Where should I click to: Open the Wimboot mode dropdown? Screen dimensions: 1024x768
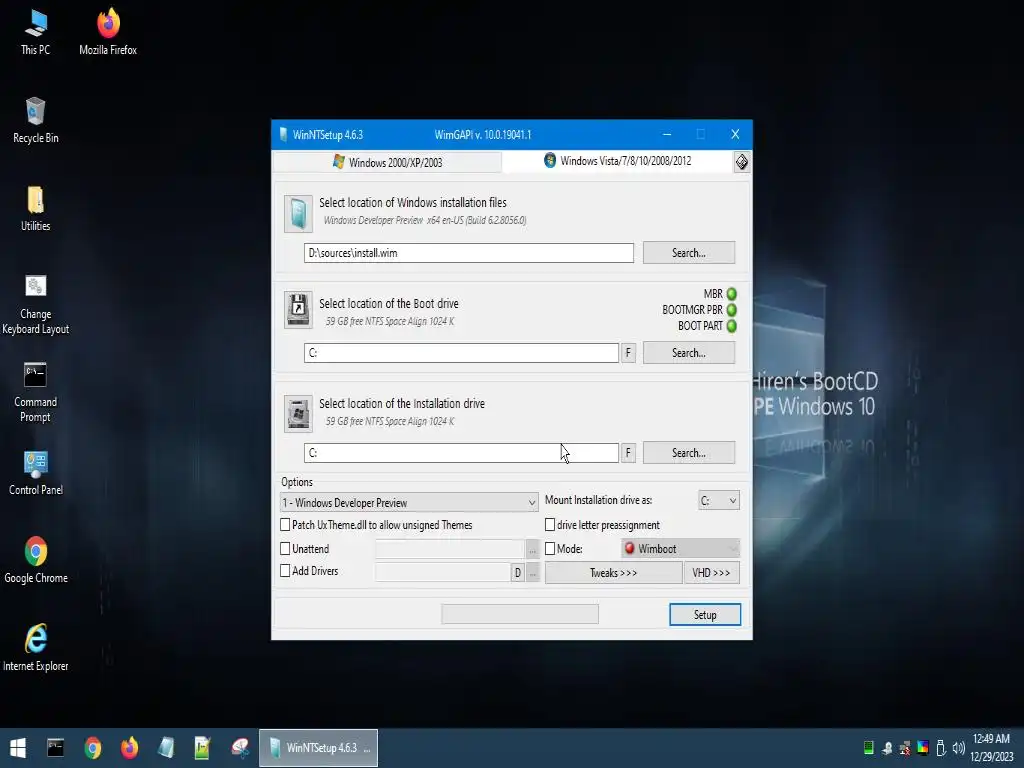680,549
